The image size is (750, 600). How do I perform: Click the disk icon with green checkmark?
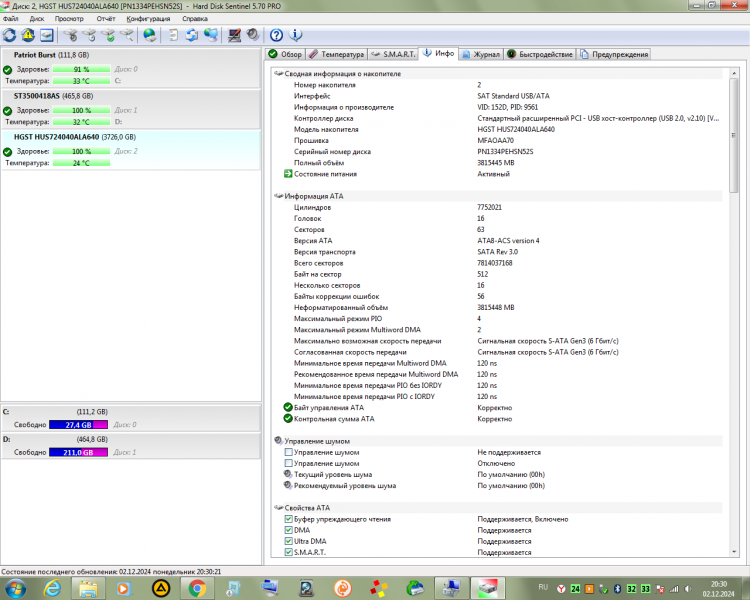point(109,35)
